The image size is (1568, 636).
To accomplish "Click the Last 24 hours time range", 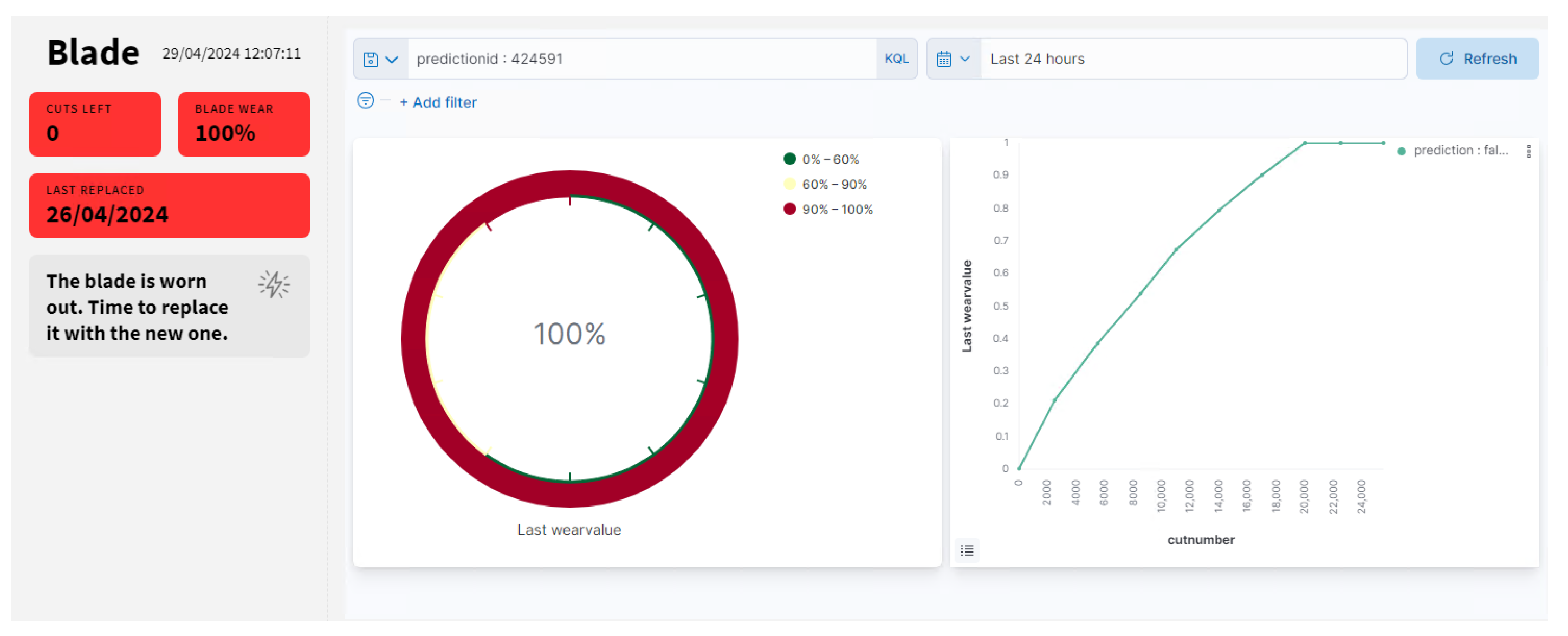I will tap(1036, 59).
